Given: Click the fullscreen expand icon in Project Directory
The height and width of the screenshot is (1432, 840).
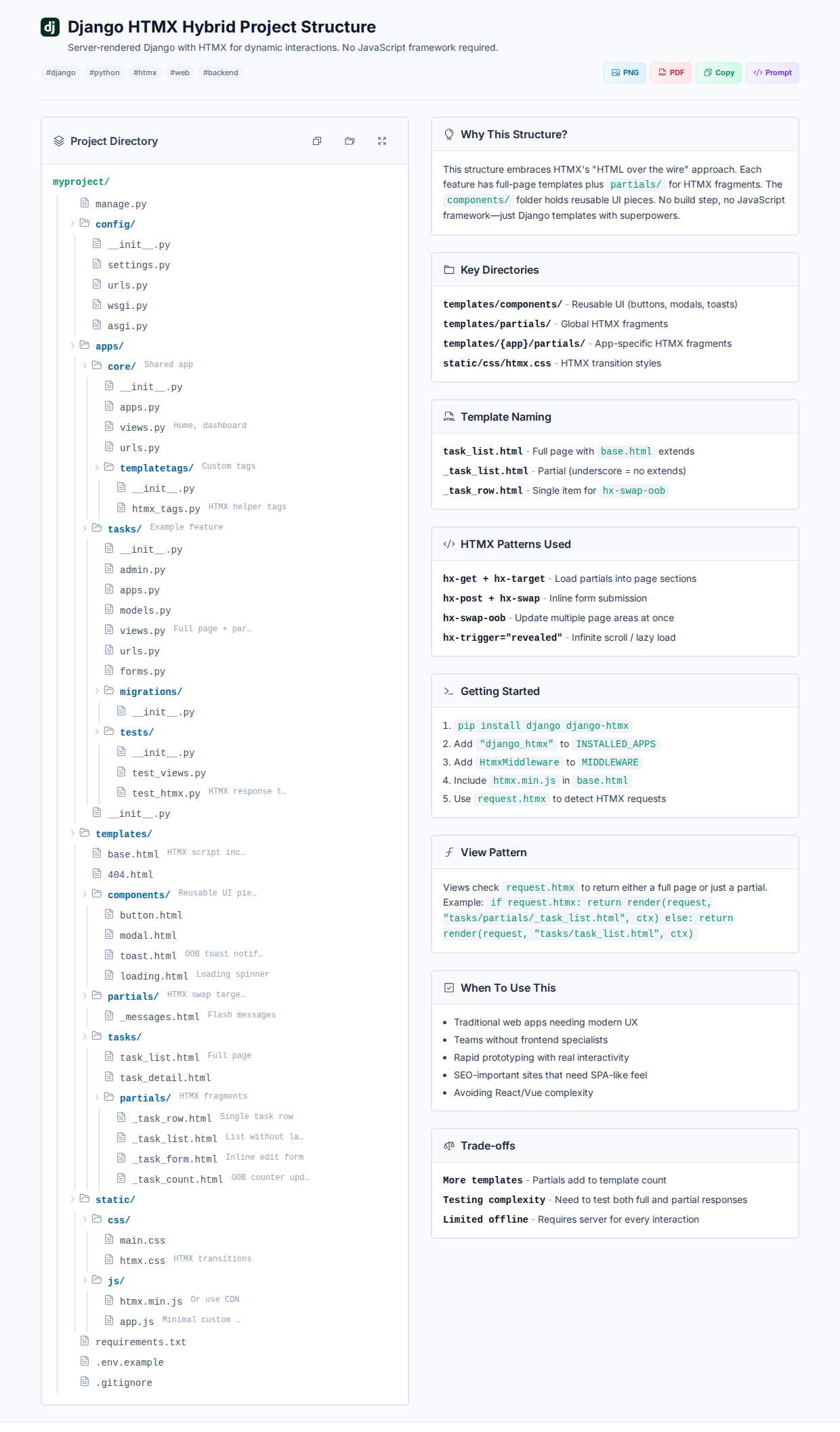Looking at the screenshot, I should pyautogui.click(x=382, y=141).
